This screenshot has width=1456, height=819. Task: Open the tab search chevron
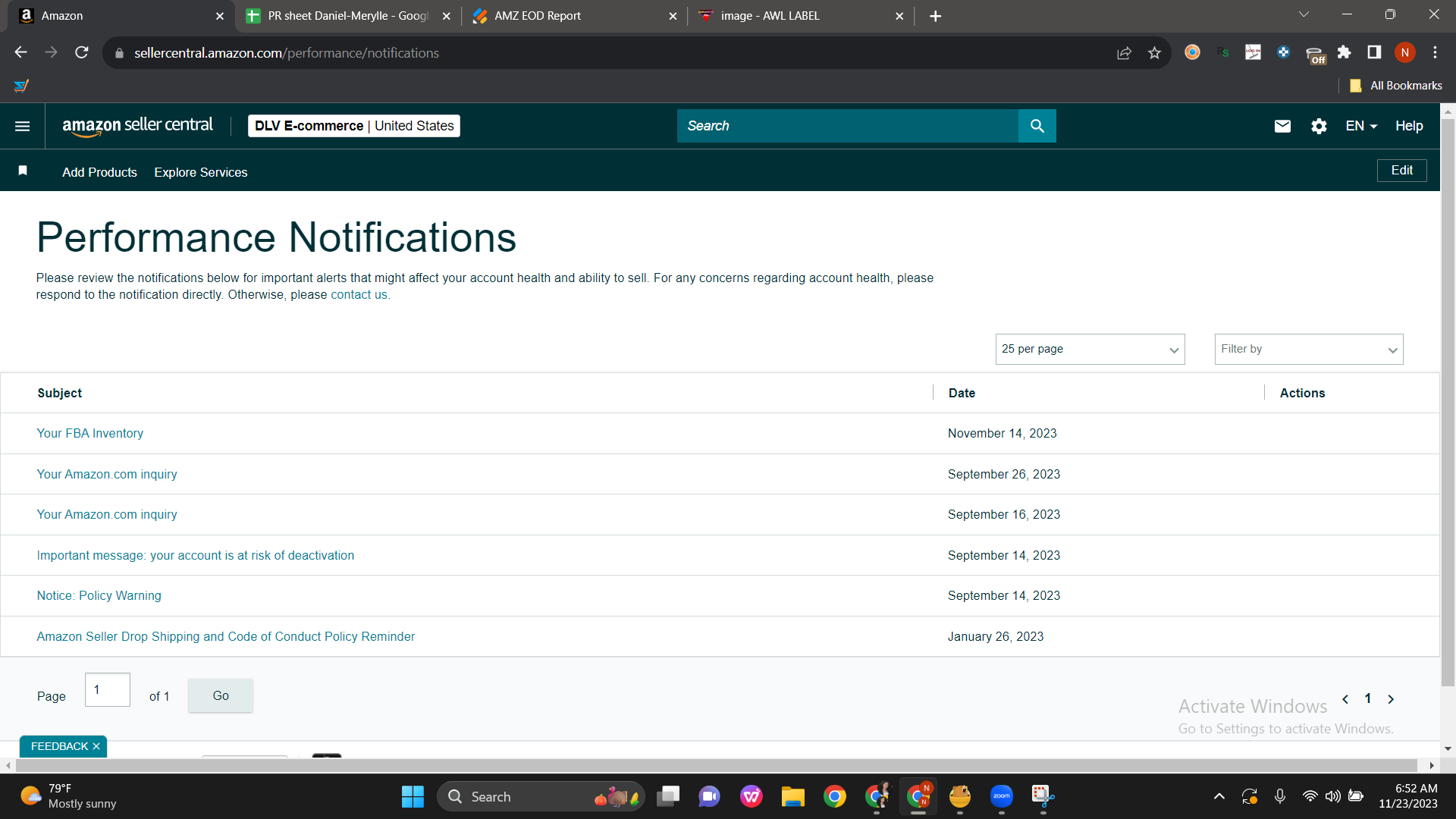tap(1304, 14)
